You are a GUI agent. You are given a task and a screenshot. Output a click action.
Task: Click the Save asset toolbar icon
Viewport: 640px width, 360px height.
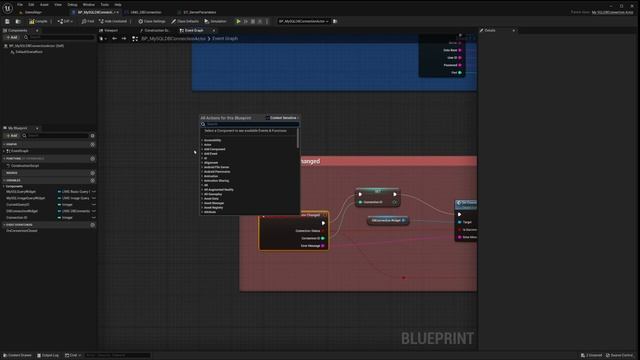click(x=7, y=21)
